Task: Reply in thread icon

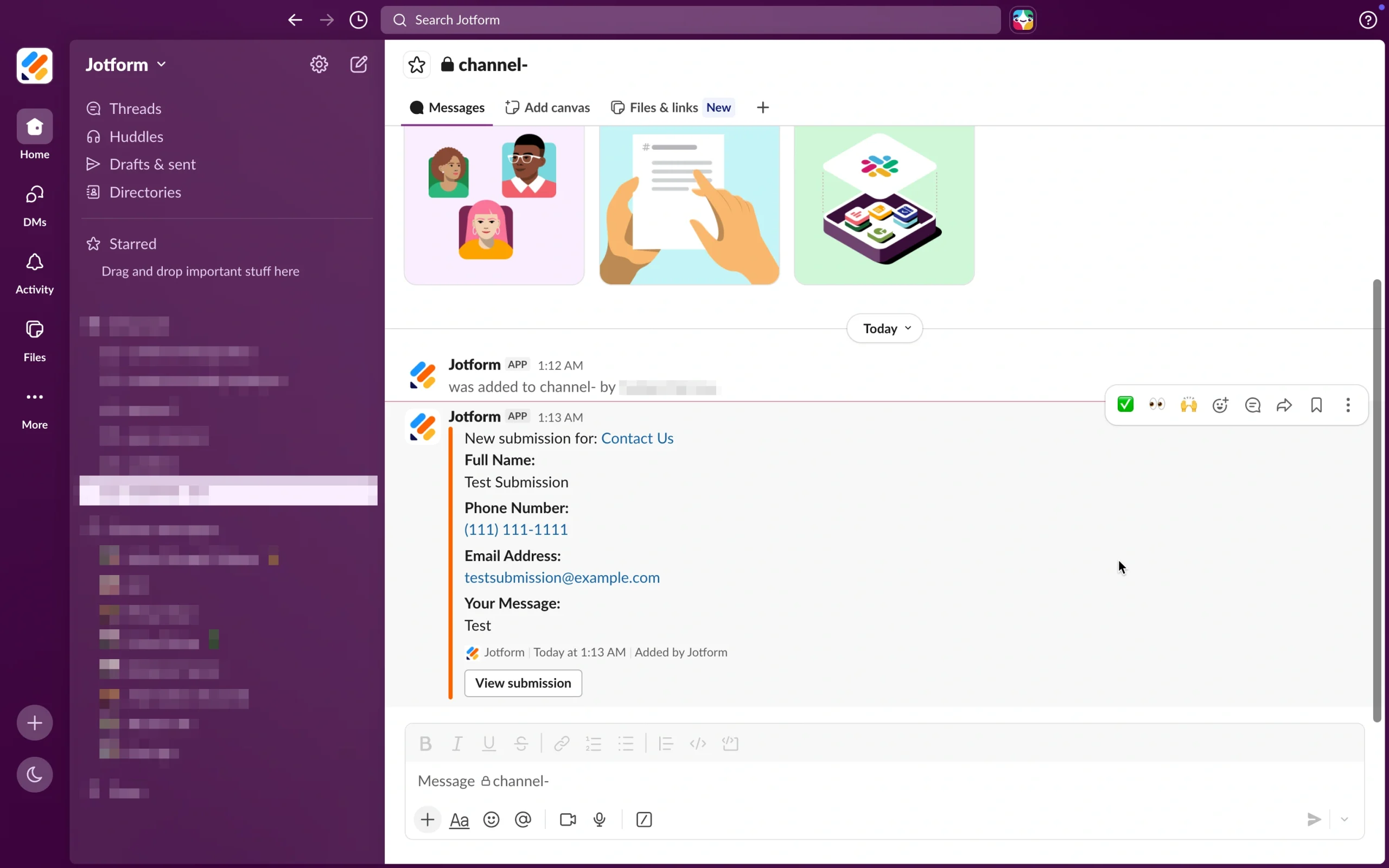Action: (x=1252, y=405)
